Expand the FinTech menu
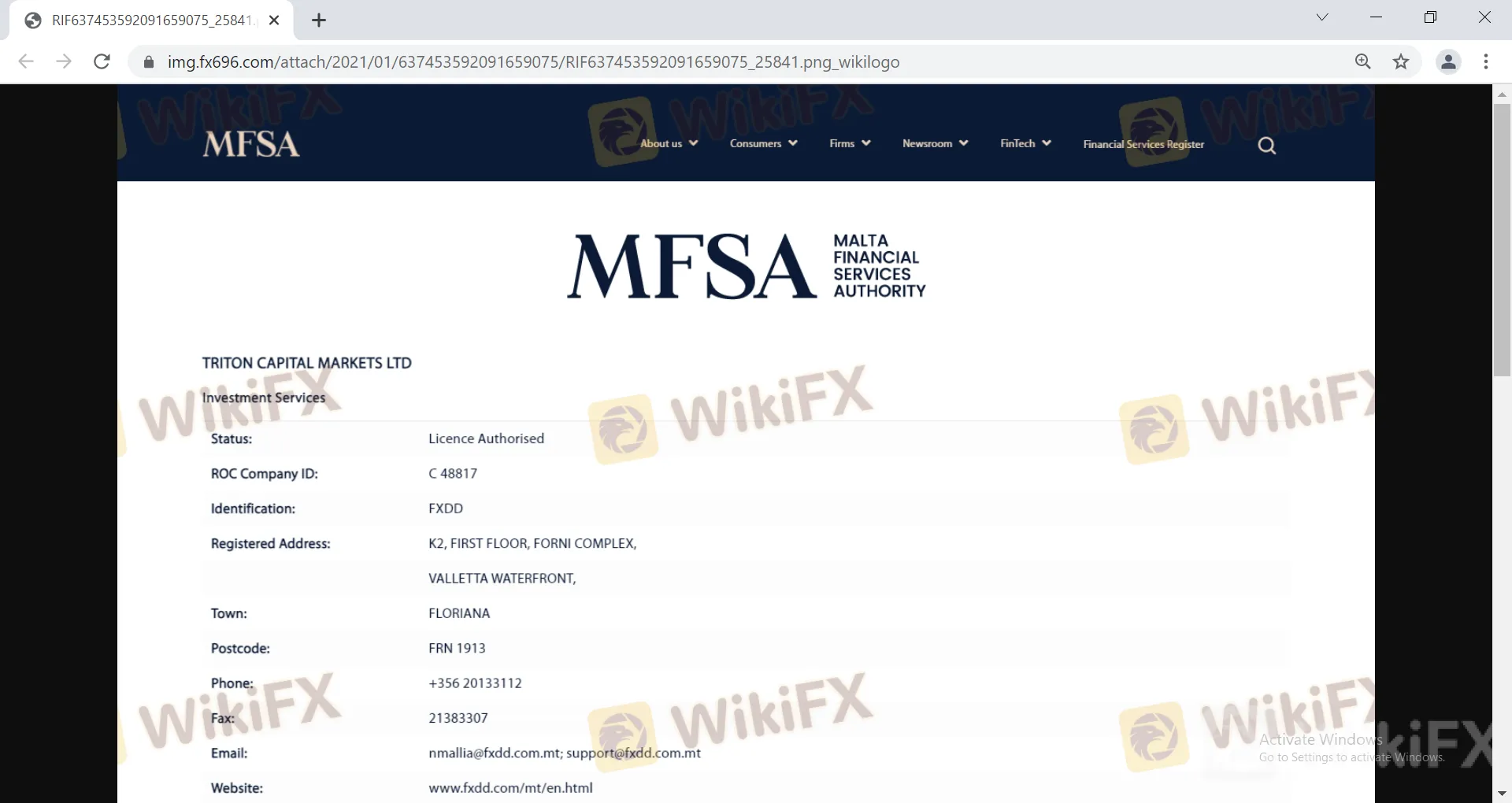The height and width of the screenshot is (803, 1512). (1026, 143)
